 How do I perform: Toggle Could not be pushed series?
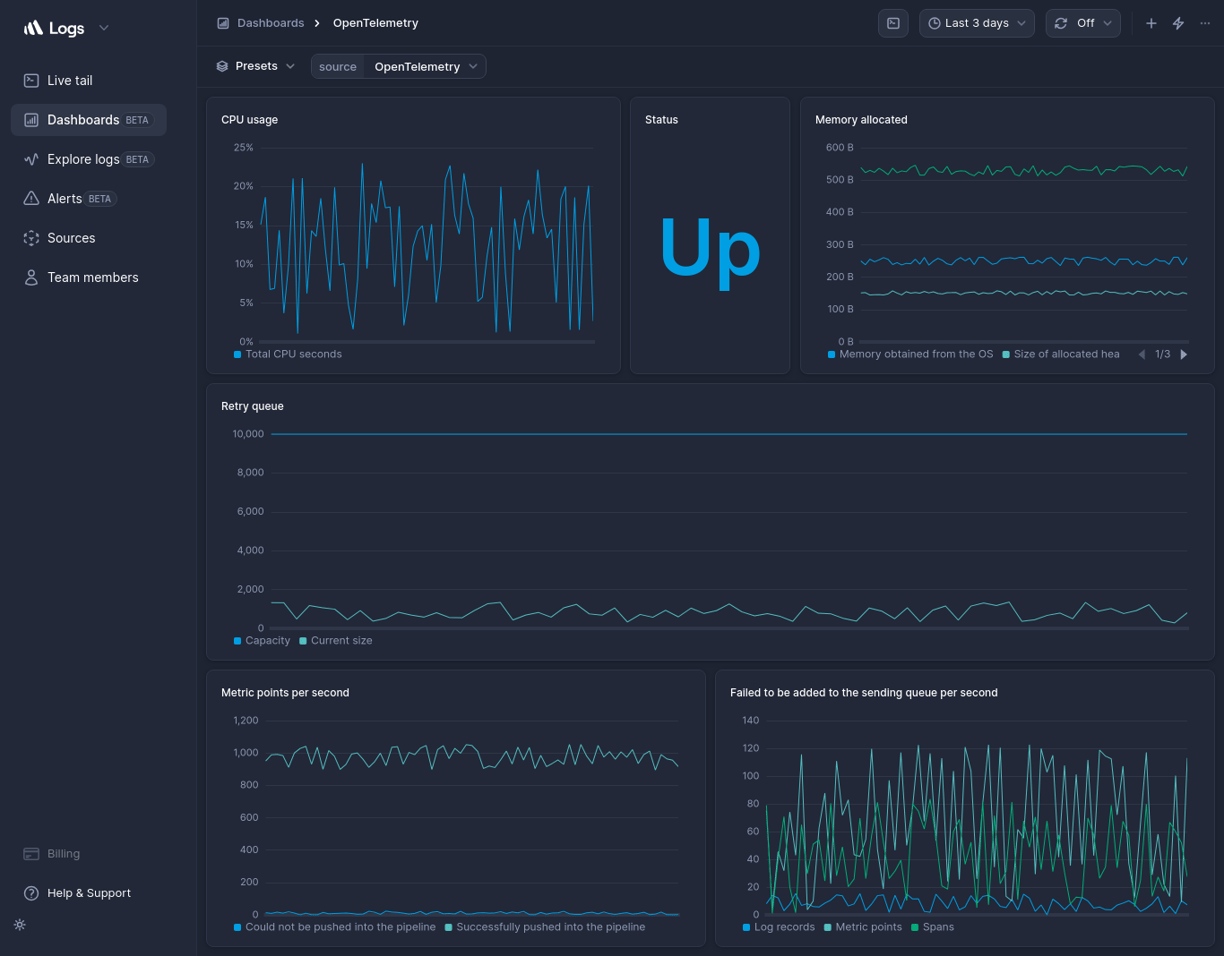[335, 927]
